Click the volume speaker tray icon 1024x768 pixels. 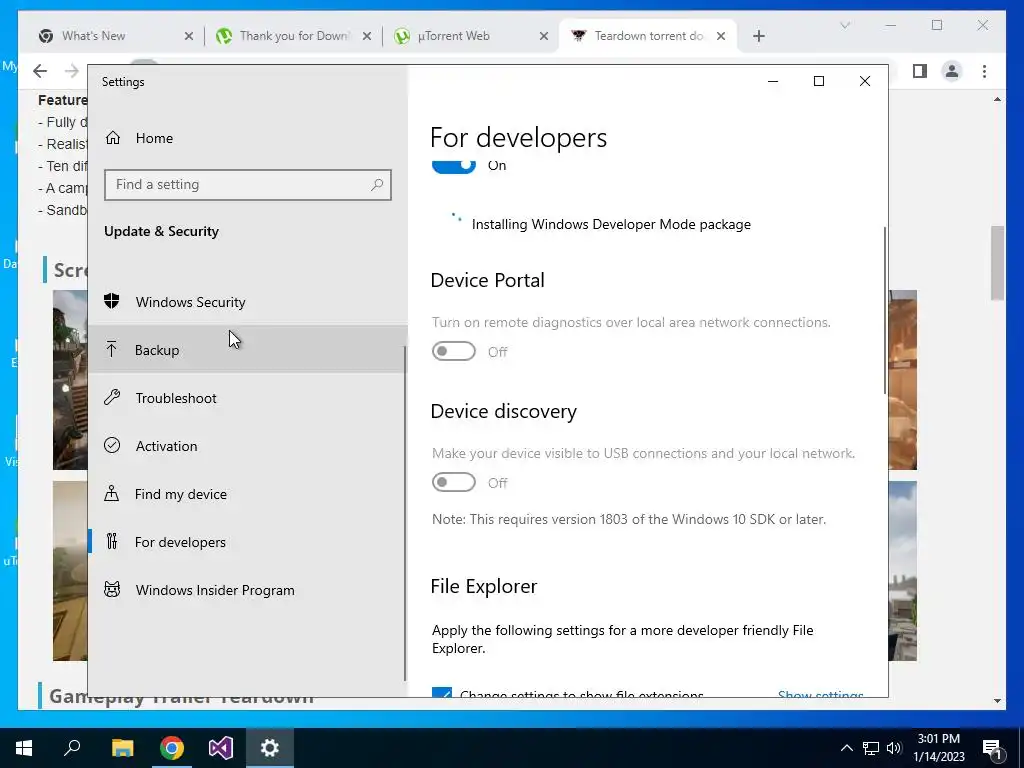click(894, 748)
